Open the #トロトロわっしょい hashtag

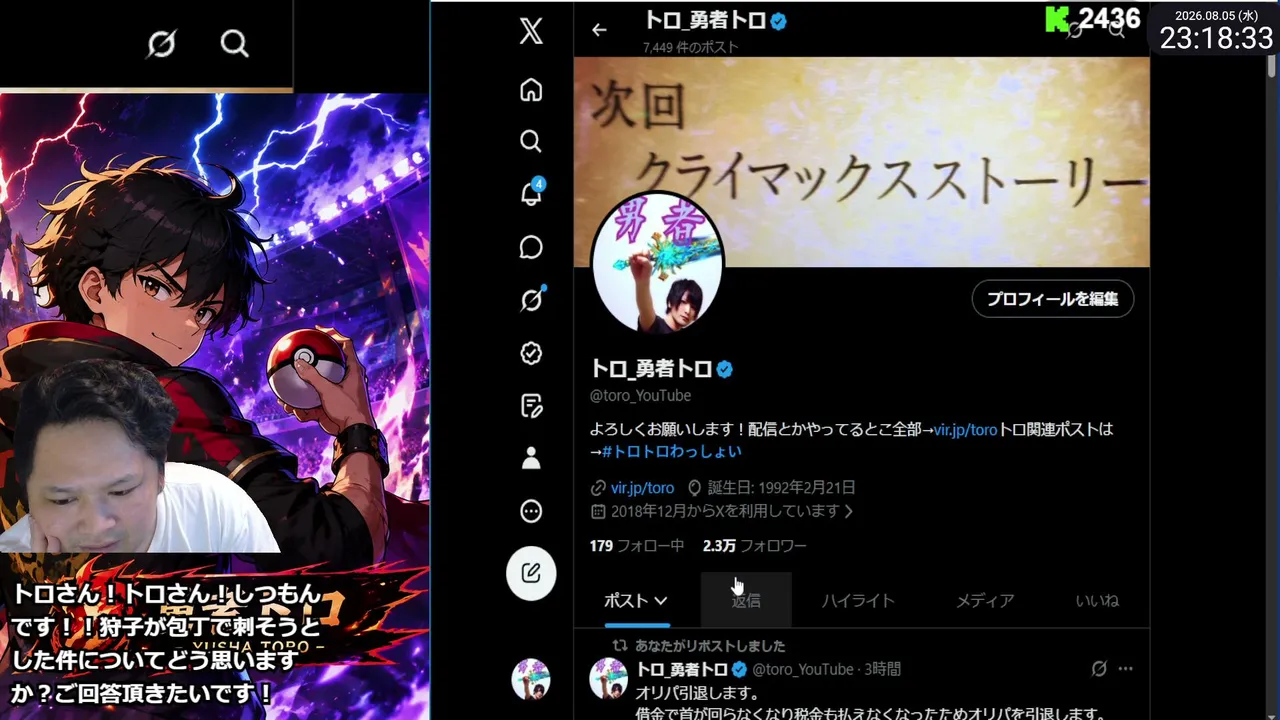click(671, 451)
